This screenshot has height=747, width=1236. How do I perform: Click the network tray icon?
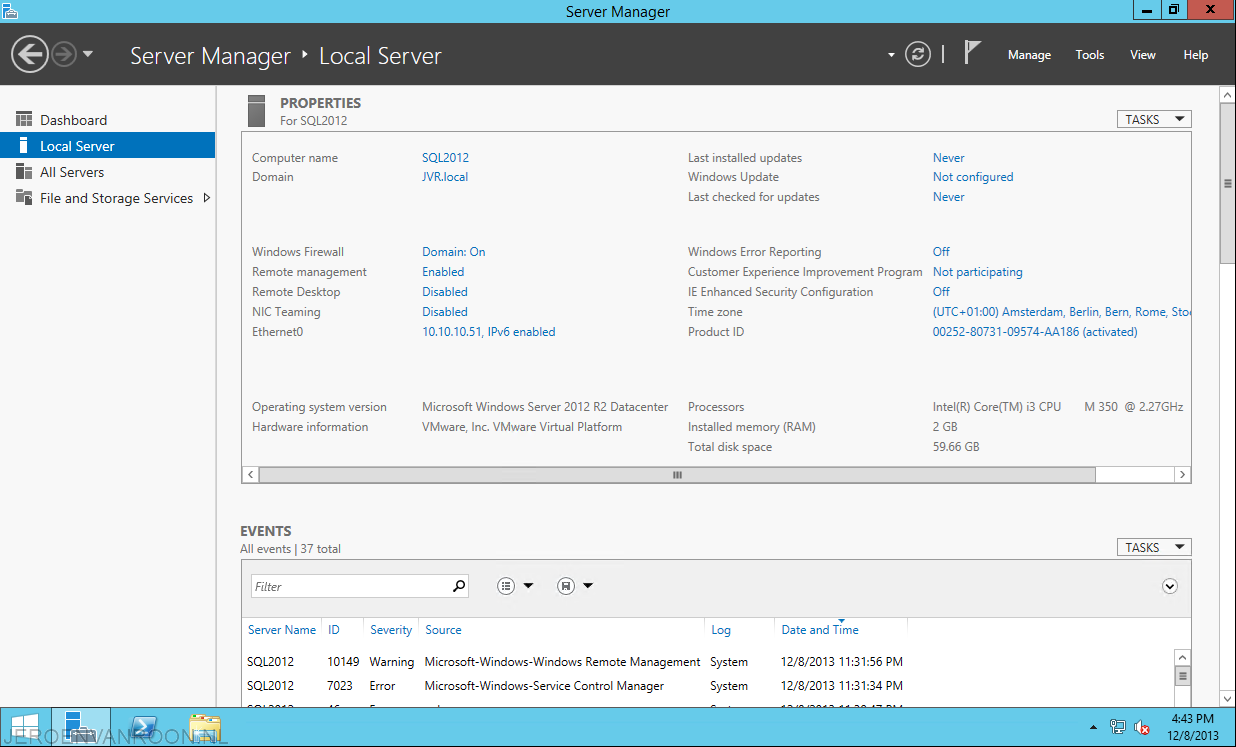coord(1118,727)
